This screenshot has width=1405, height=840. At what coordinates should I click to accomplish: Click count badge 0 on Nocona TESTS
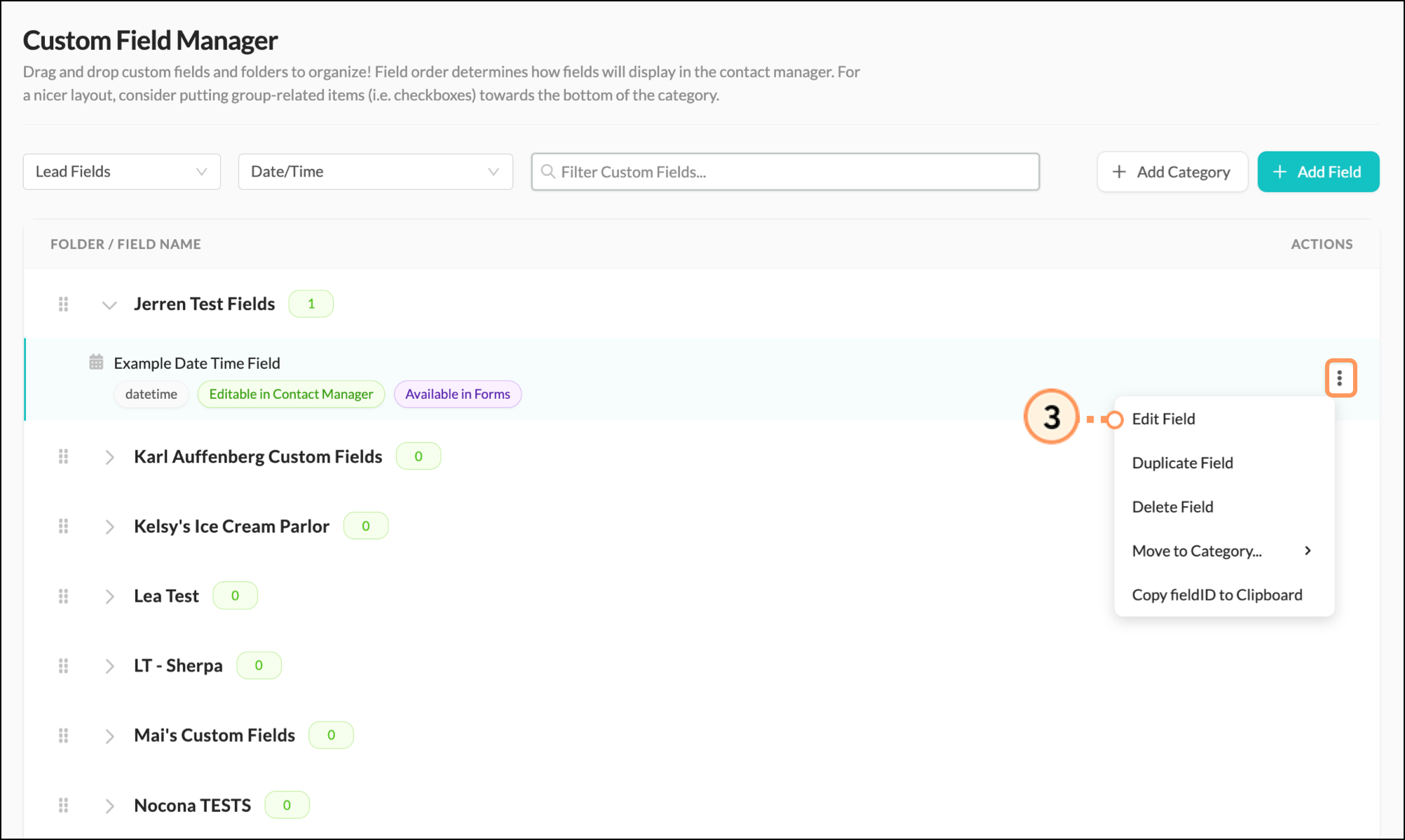point(287,805)
